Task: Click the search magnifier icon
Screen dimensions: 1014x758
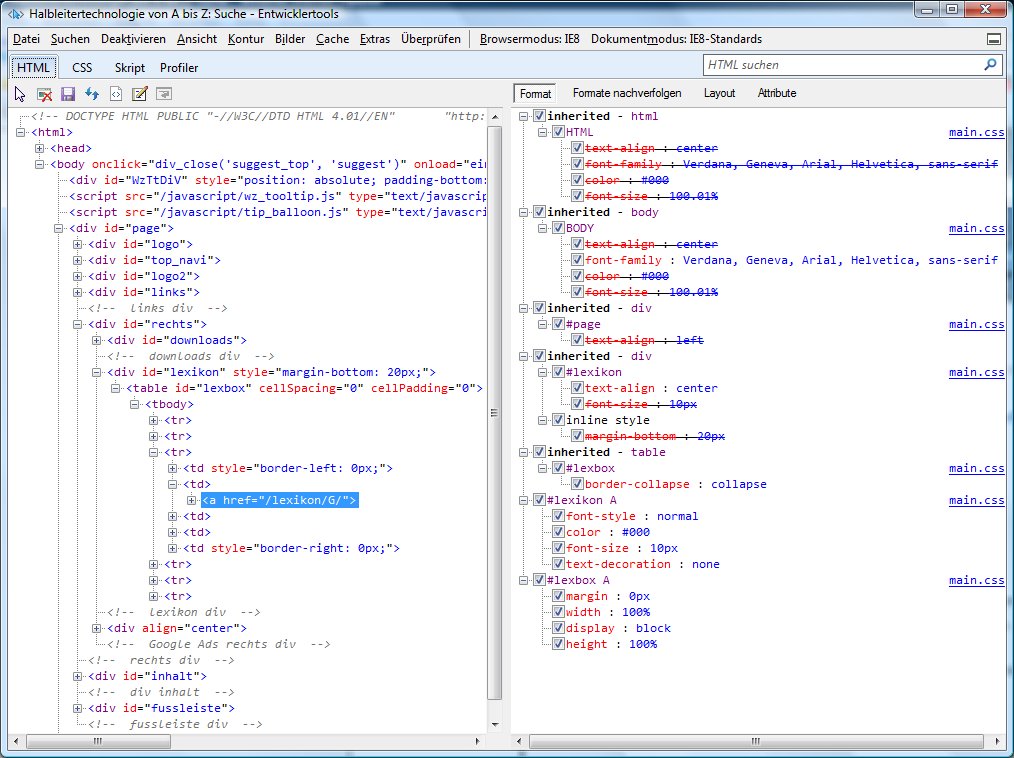Action: point(990,65)
